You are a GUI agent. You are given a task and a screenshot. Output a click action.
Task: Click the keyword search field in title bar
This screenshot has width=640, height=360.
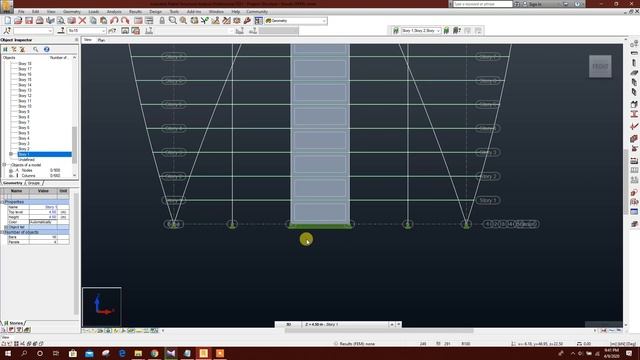coord(482,4)
